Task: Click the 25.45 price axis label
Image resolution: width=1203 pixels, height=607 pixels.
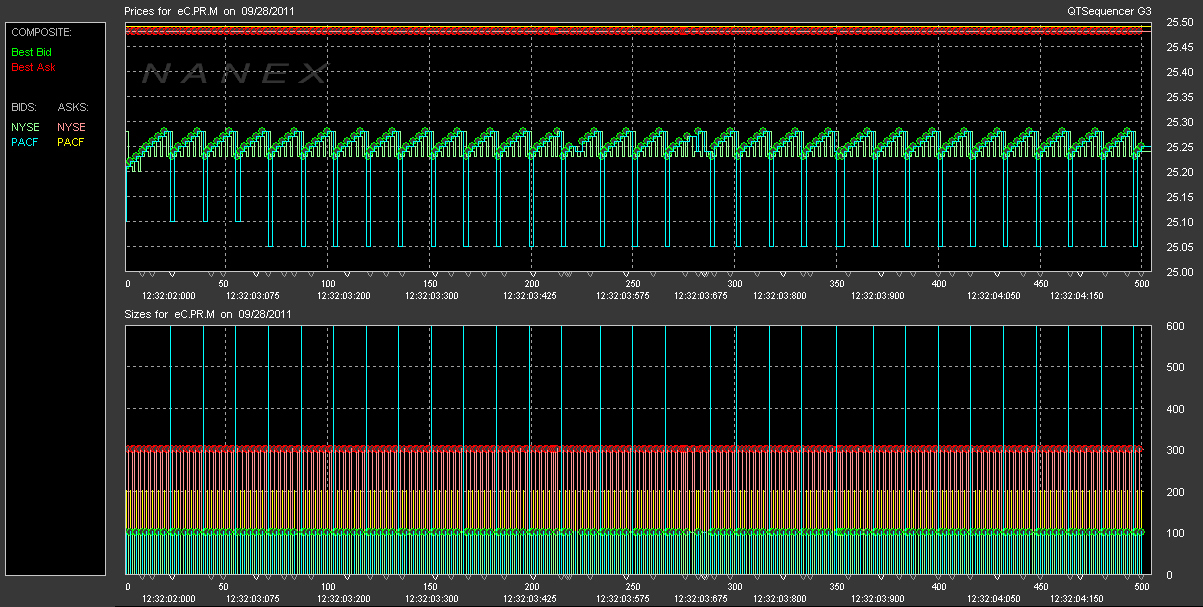Action: pos(1178,48)
